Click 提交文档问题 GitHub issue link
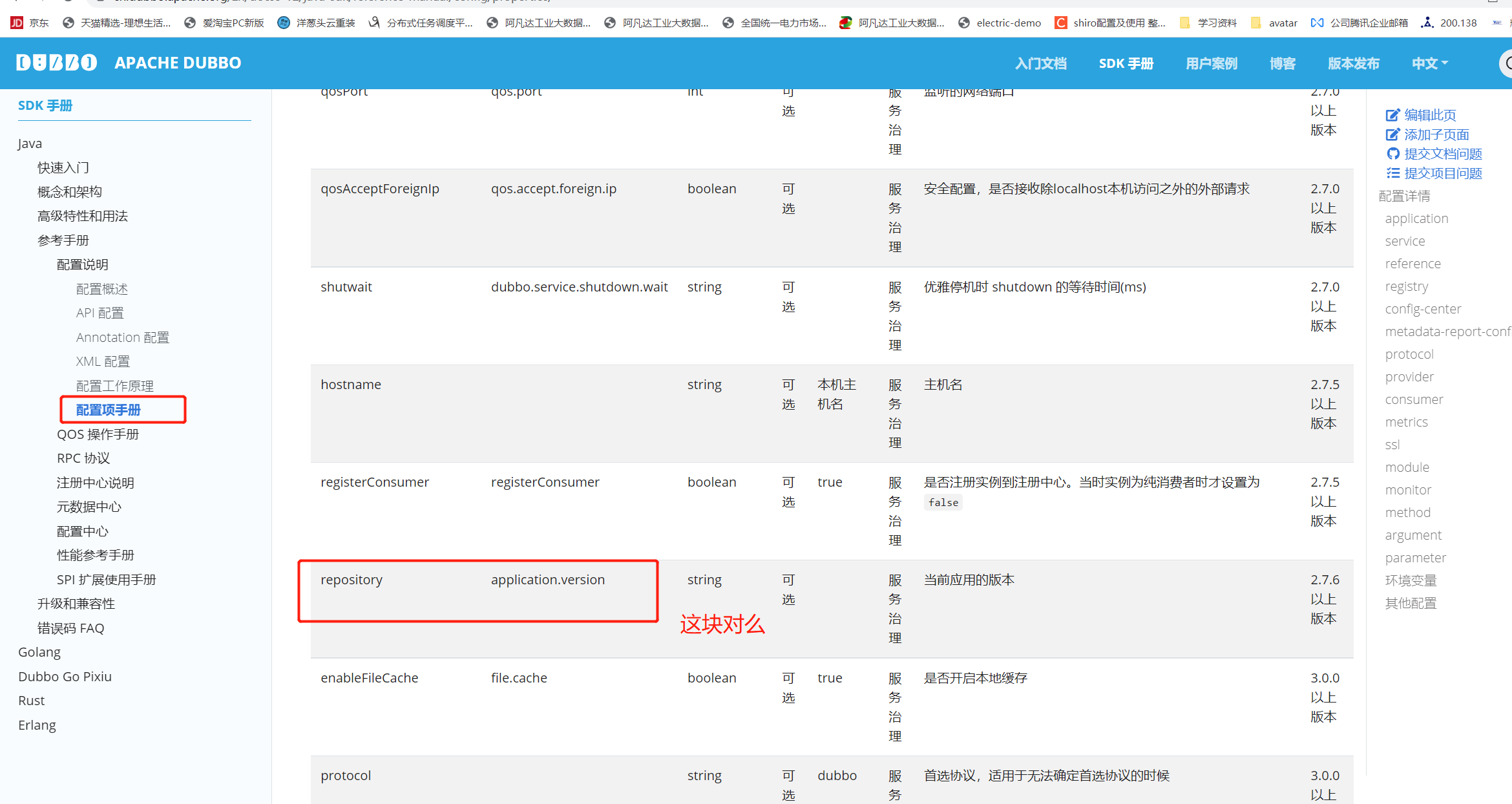 [1434, 154]
